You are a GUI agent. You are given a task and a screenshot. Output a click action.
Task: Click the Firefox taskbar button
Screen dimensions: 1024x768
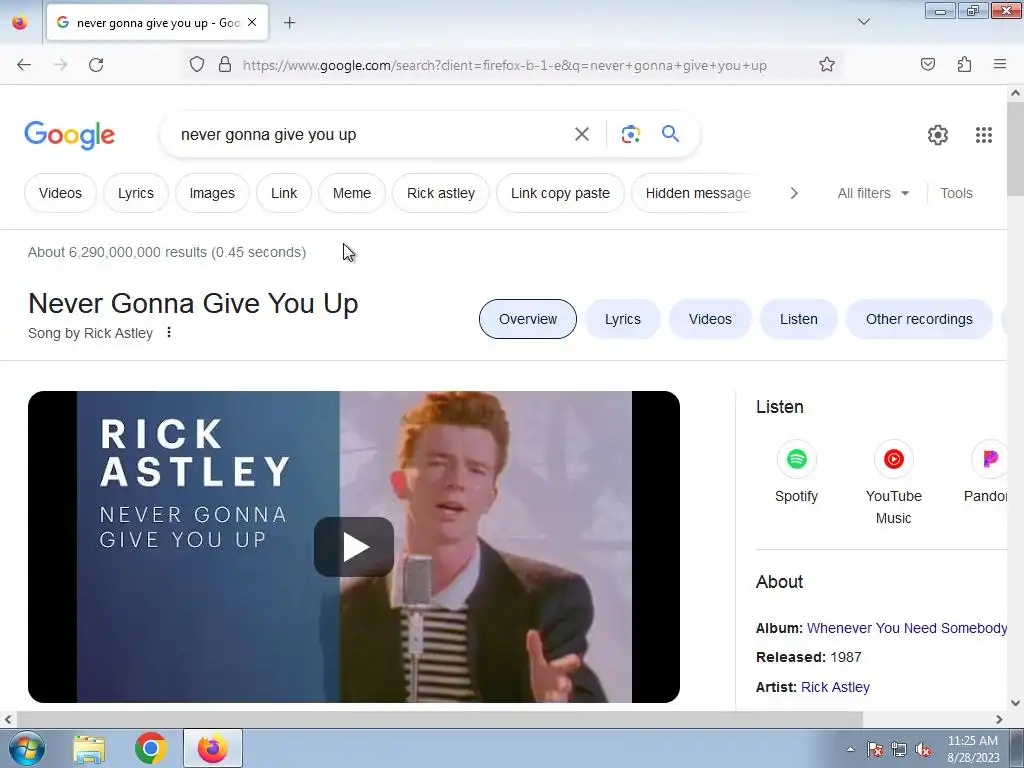213,748
